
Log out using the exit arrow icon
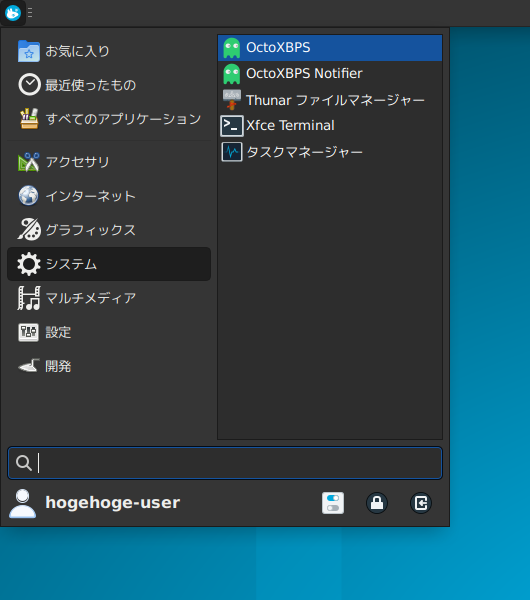pyautogui.click(x=421, y=503)
